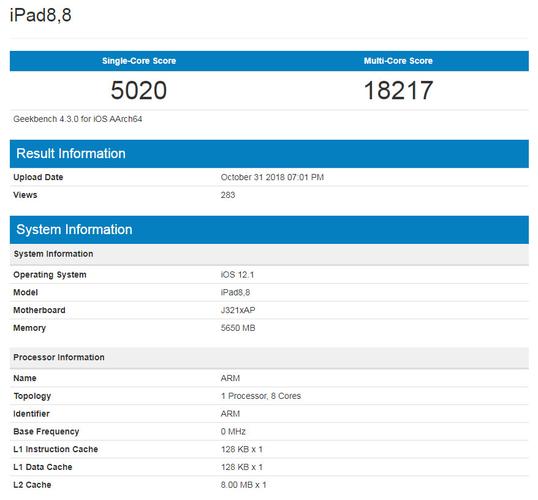Click the iPad8,8 page title

(41, 15)
